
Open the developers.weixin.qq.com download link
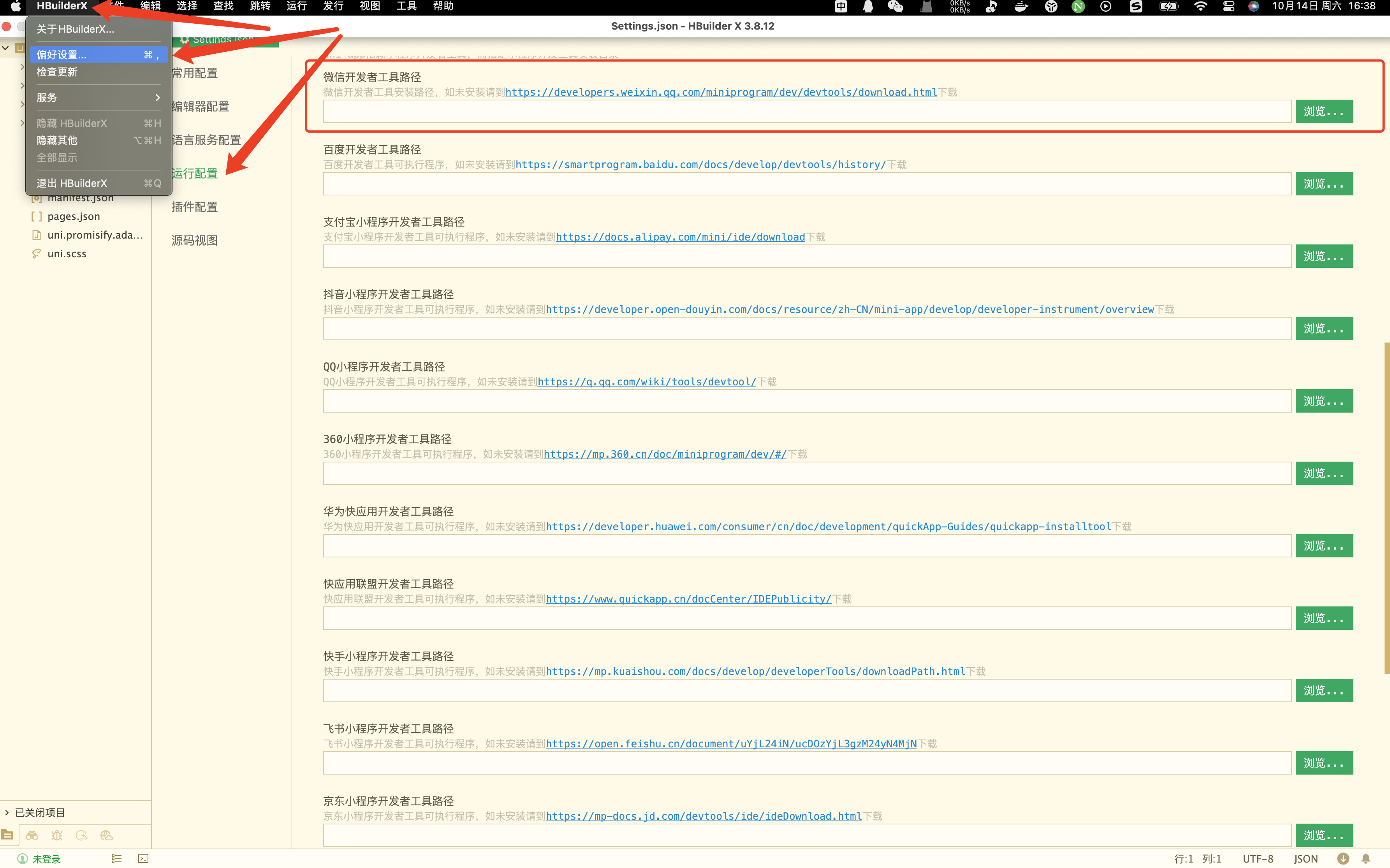point(721,92)
